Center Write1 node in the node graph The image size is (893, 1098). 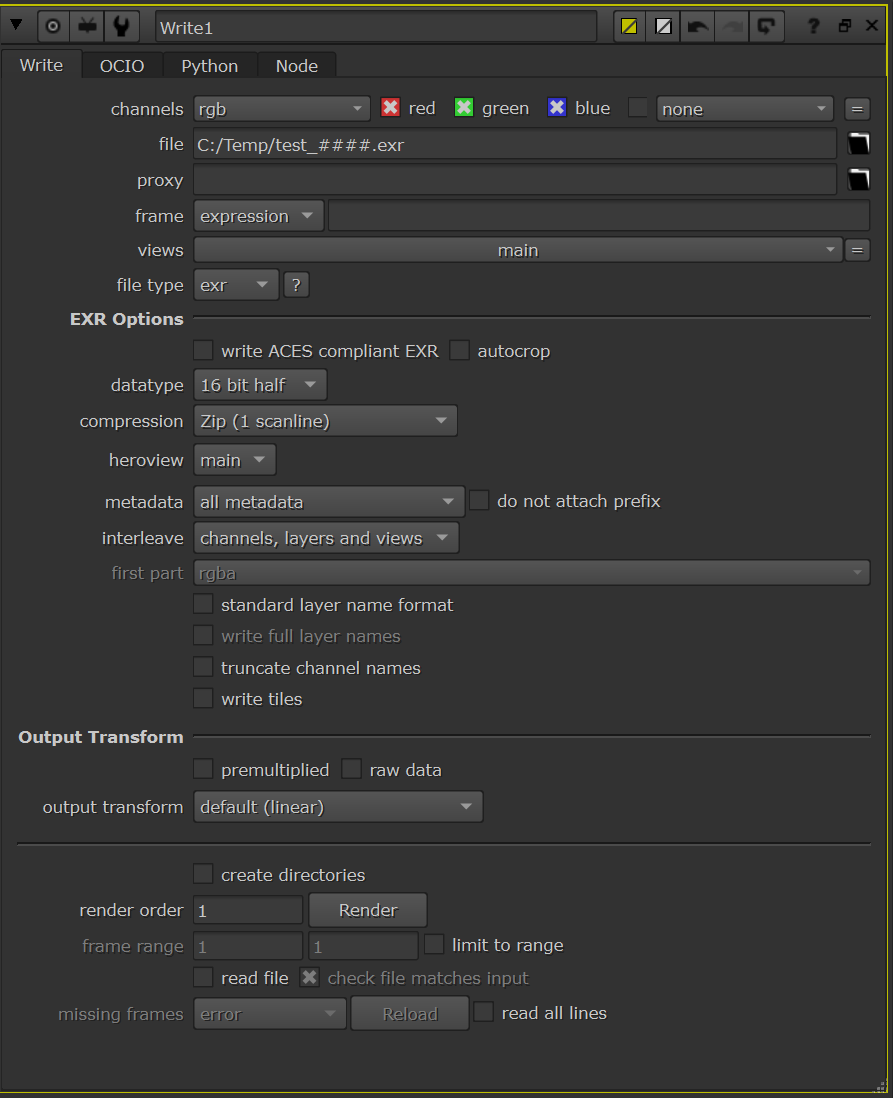point(52,25)
